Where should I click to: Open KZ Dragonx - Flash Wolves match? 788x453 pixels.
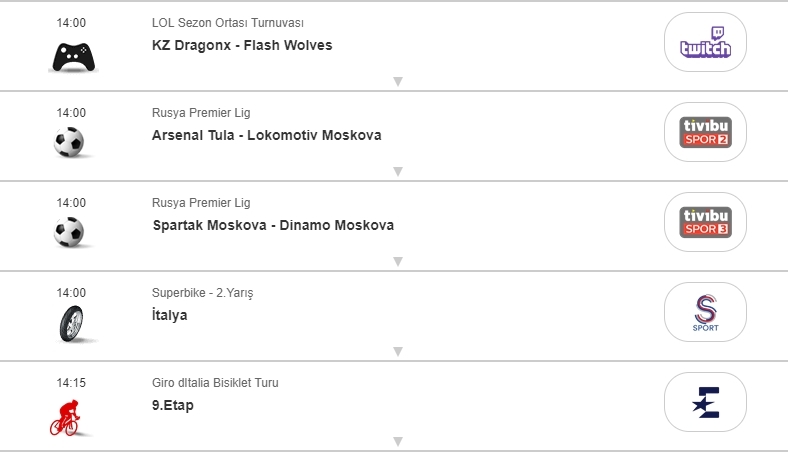point(242,45)
